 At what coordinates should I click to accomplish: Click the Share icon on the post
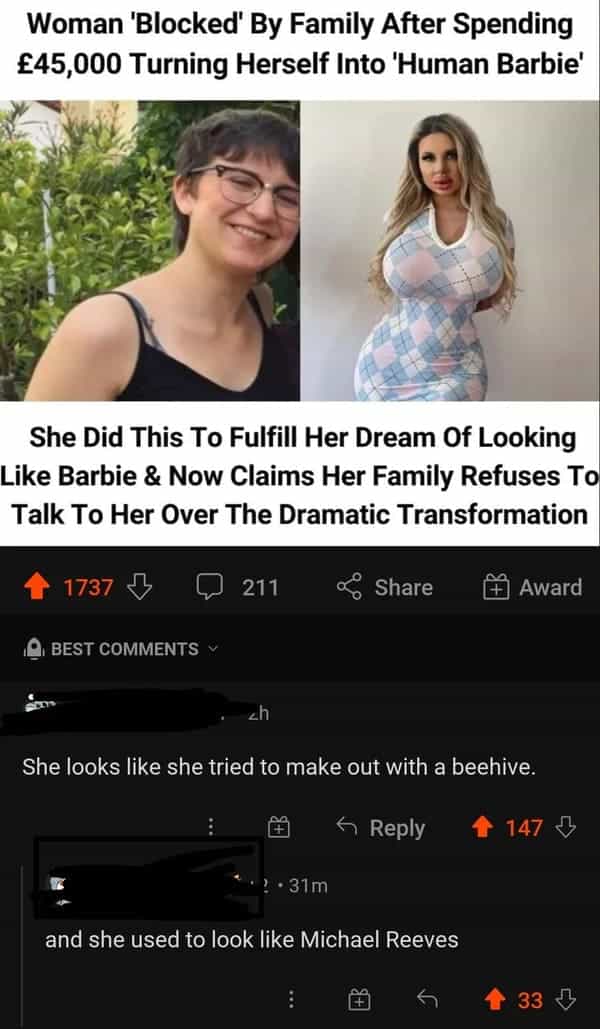[x=350, y=587]
